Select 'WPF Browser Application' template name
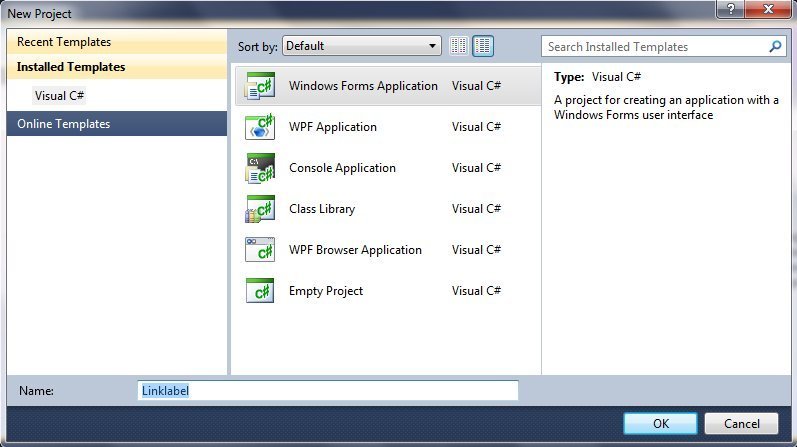The height and width of the screenshot is (447, 797). click(355, 250)
